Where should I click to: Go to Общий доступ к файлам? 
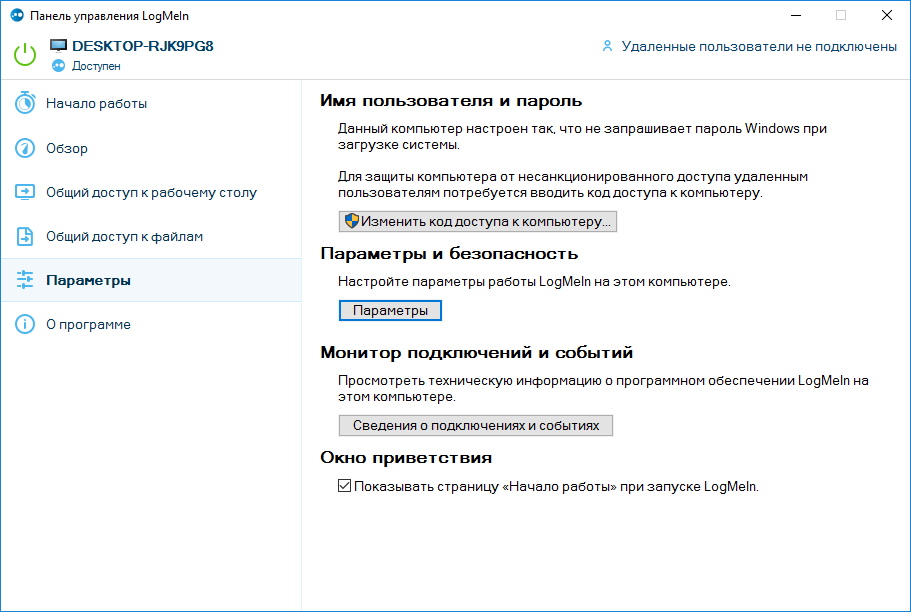coord(151,237)
